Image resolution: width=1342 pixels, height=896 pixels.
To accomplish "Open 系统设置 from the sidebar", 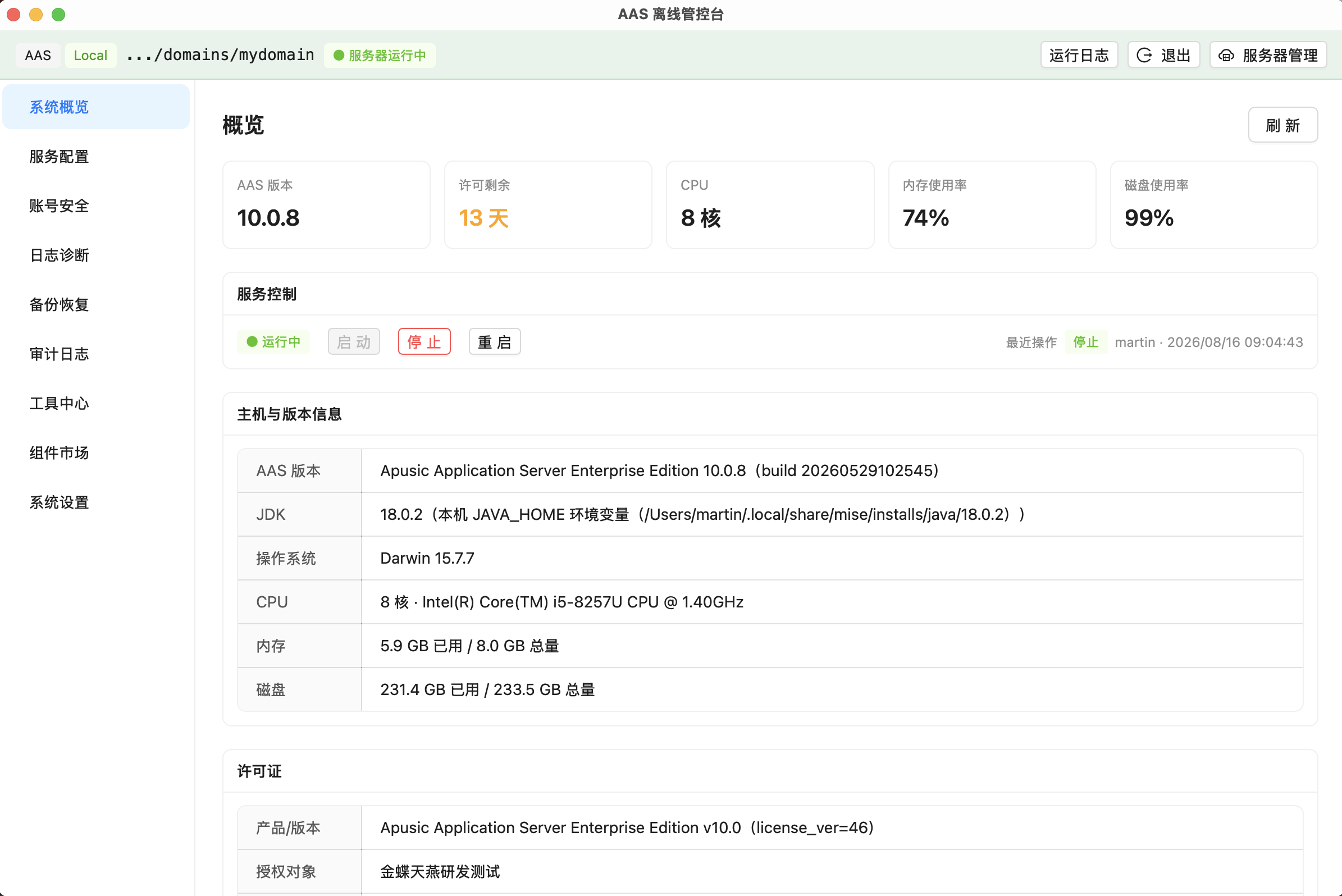I will click(96, 502).
